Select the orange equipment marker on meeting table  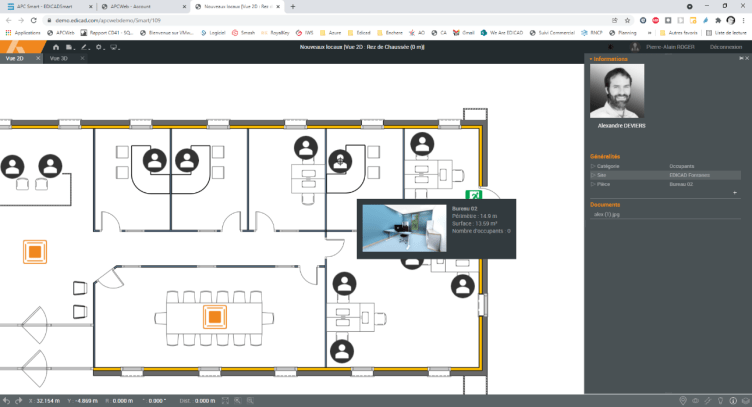pyautogui.click(x=215, y=317)
